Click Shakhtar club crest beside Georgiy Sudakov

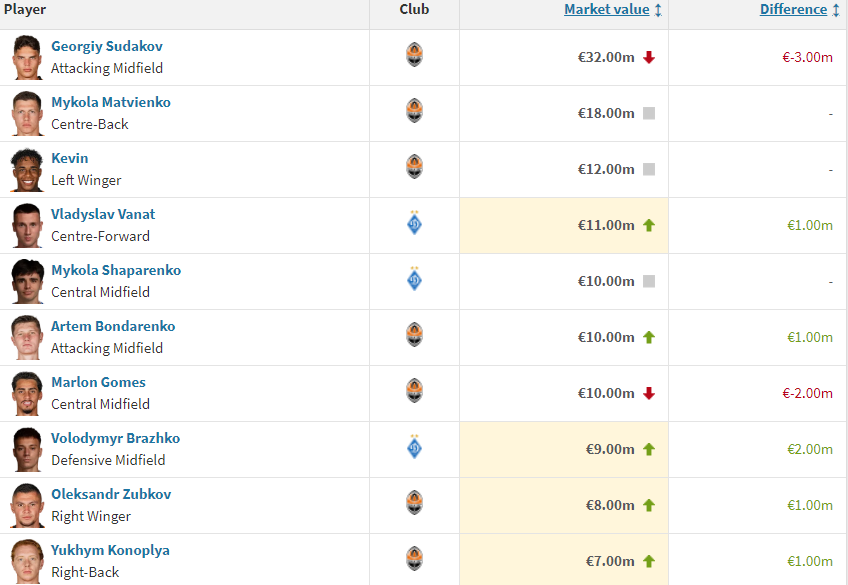coord(414,55)
